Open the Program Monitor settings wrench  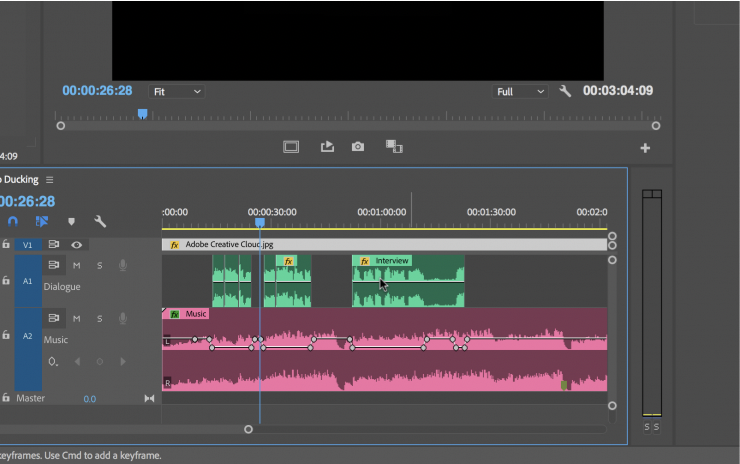(565, 91)
